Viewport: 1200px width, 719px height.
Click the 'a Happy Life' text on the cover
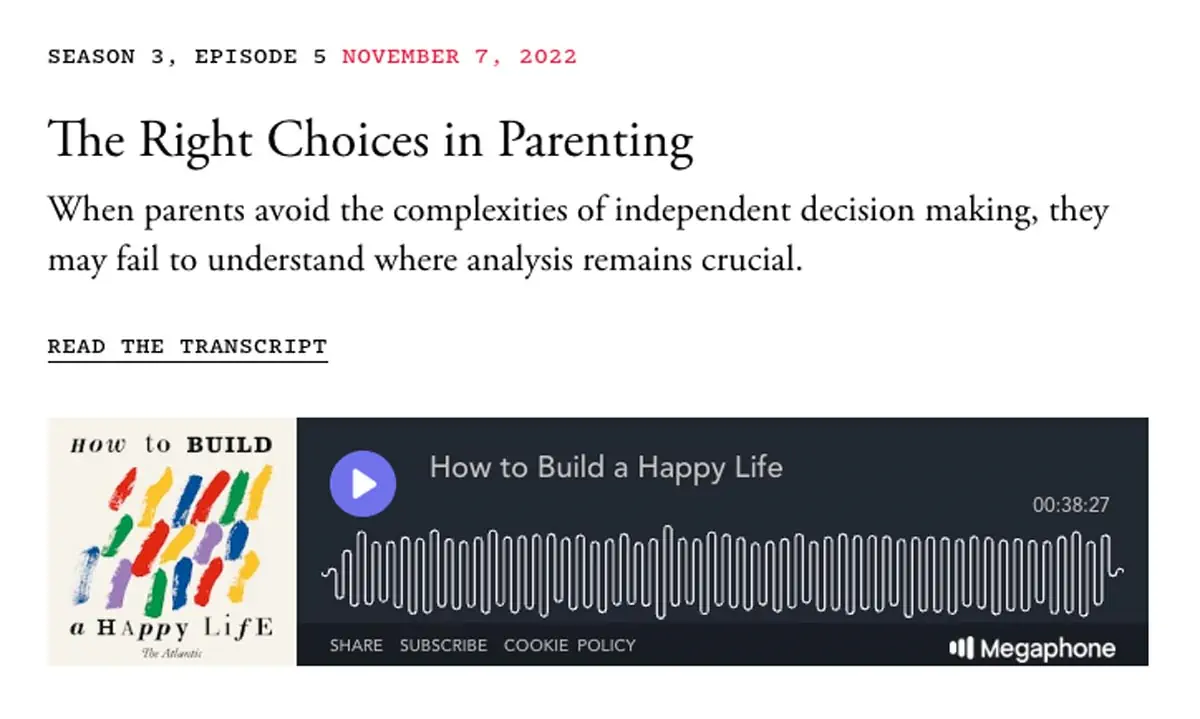171,629
